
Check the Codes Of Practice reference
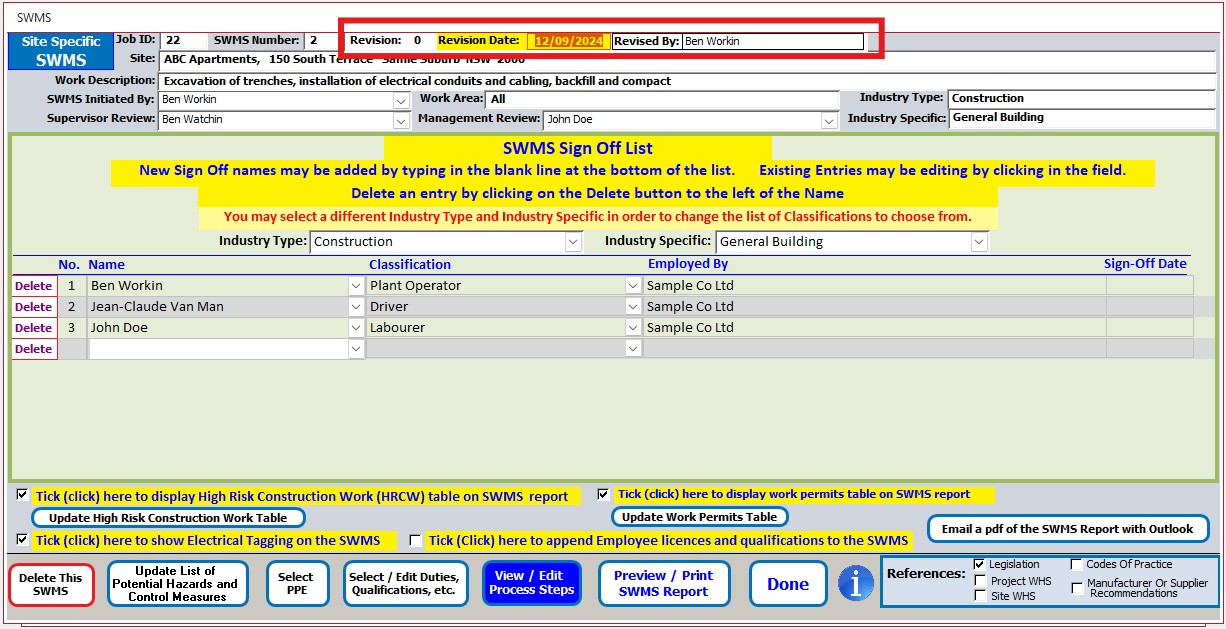click(1076, 564)
